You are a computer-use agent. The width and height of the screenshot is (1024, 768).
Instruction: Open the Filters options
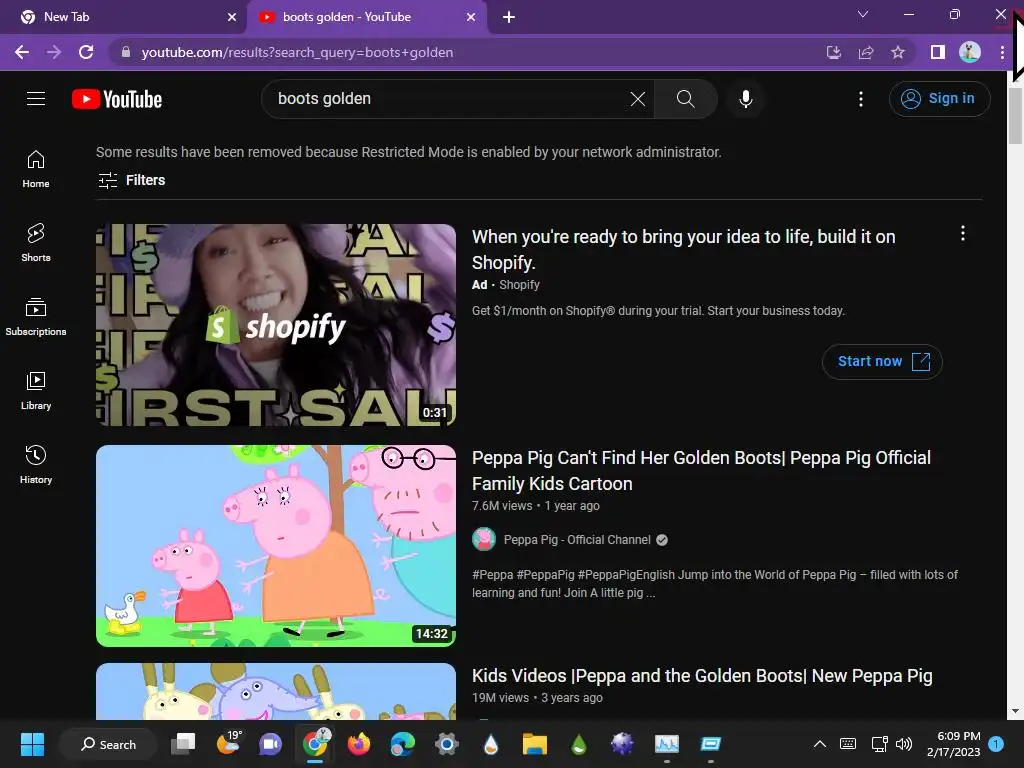point(131,180)
